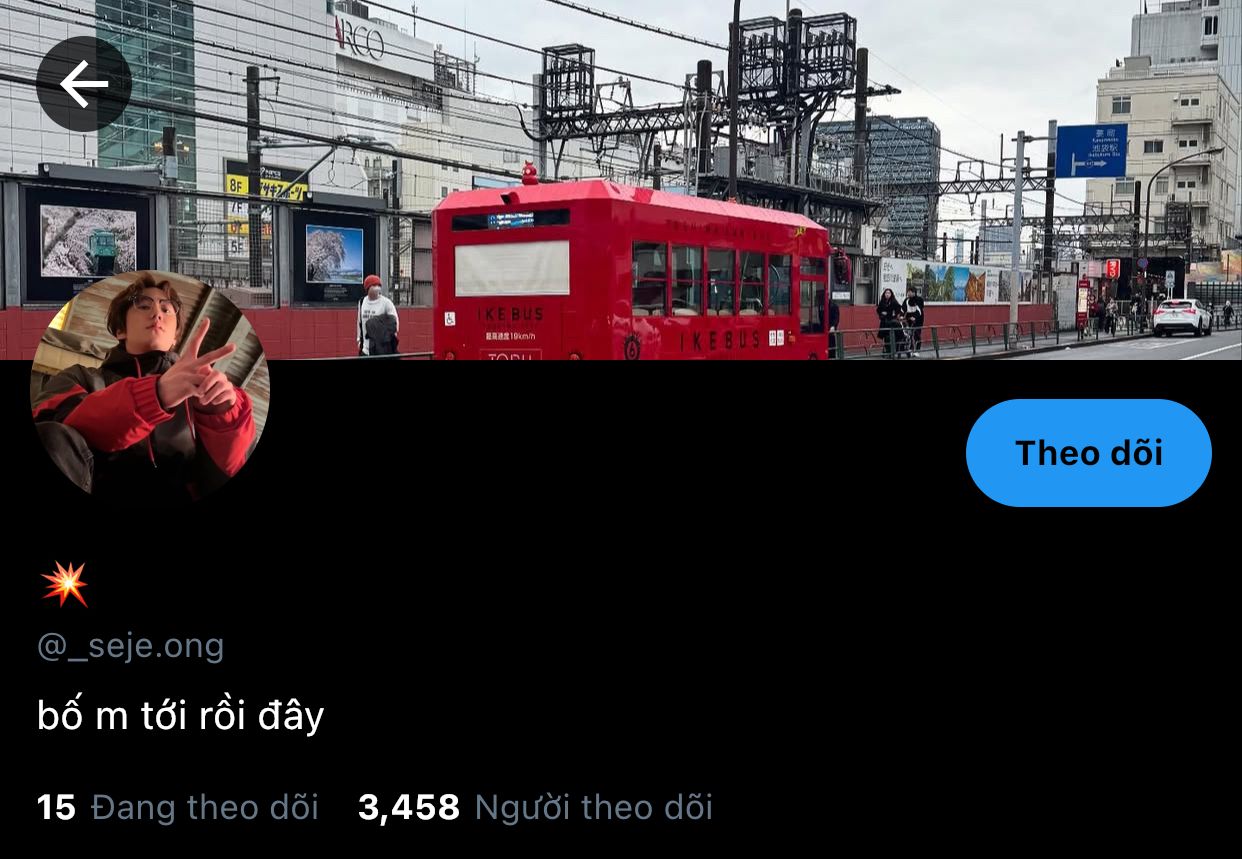1242x859 pixels.
Task: Click the red IKEBUS bus in header photo
Action: (x=632, y=270)
